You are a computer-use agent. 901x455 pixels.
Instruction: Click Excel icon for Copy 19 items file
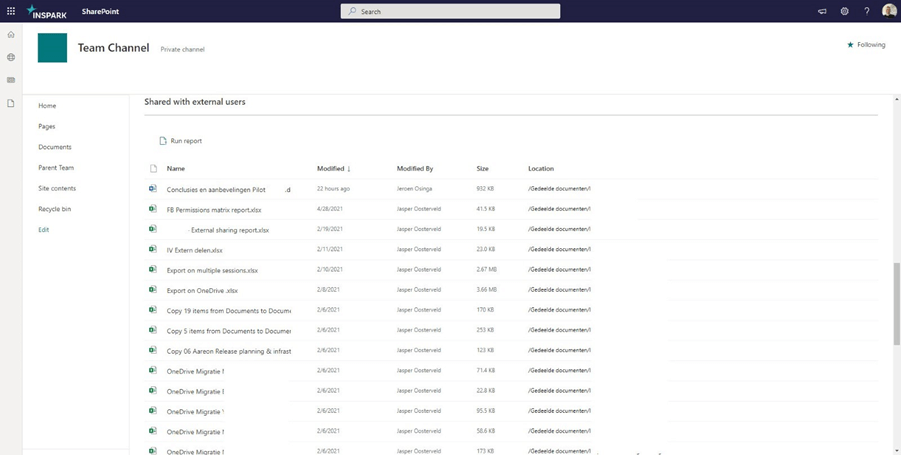(153, 310)
